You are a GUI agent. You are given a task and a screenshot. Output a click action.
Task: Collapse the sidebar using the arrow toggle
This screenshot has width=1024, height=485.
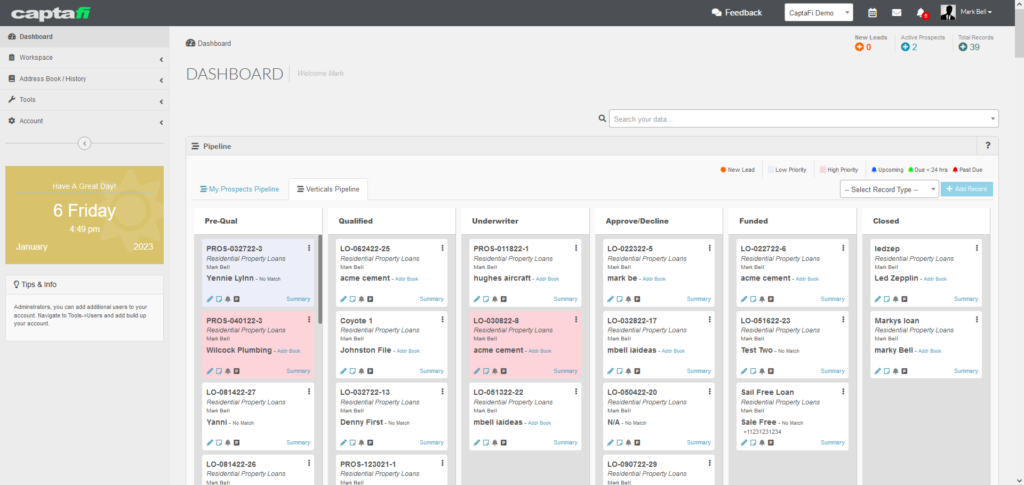pos(84,143)
